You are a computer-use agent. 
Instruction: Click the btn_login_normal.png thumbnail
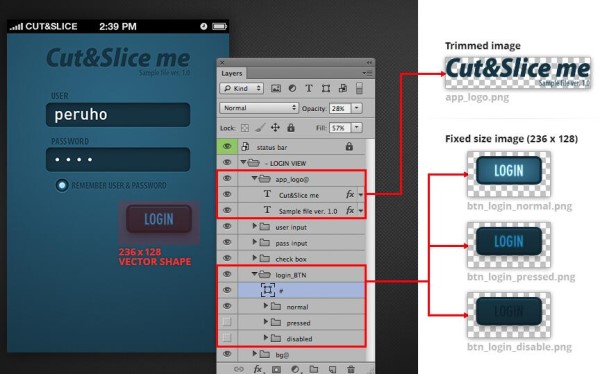point(509,175)
